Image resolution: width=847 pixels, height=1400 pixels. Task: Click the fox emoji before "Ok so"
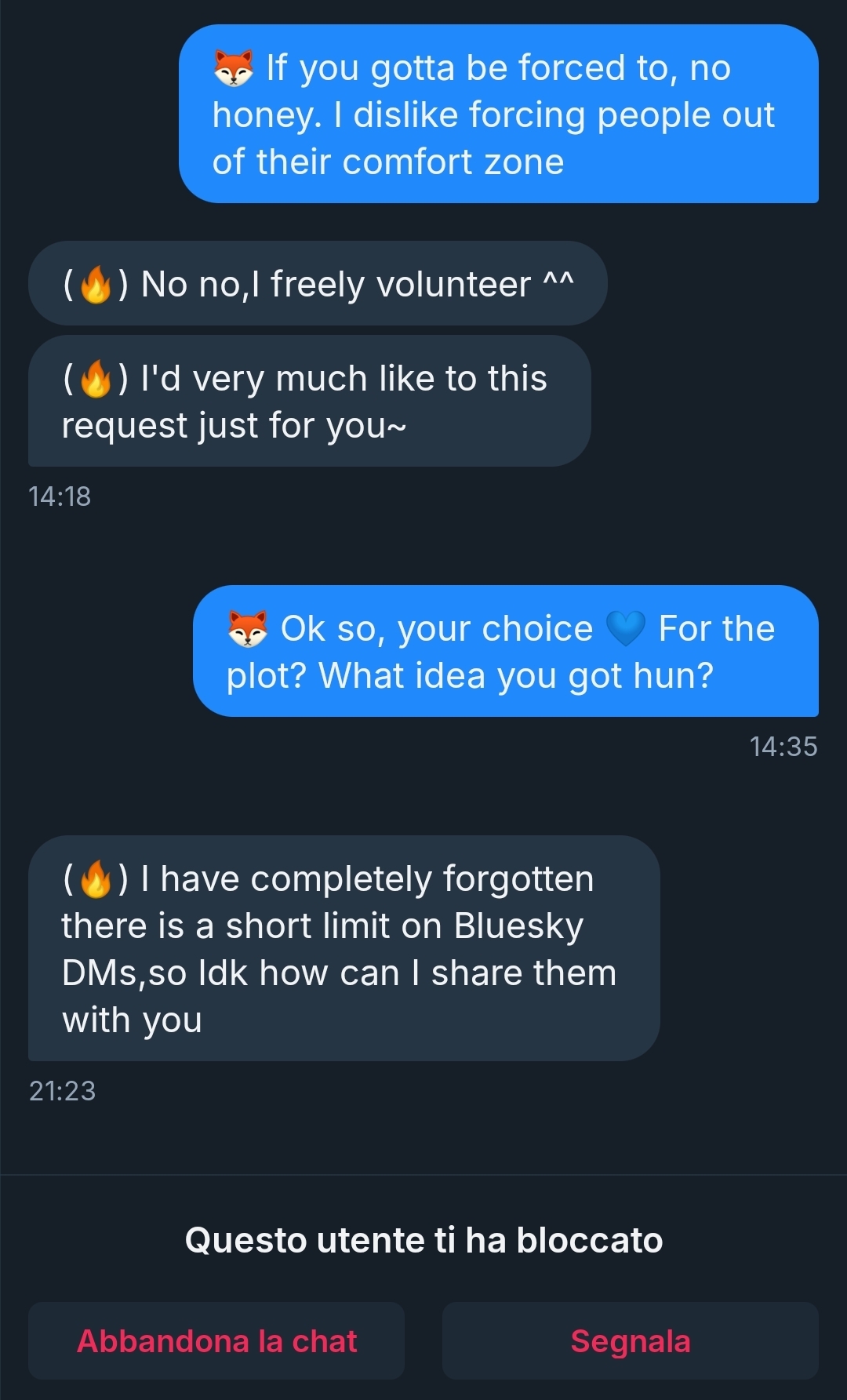[x=248, y=629]
